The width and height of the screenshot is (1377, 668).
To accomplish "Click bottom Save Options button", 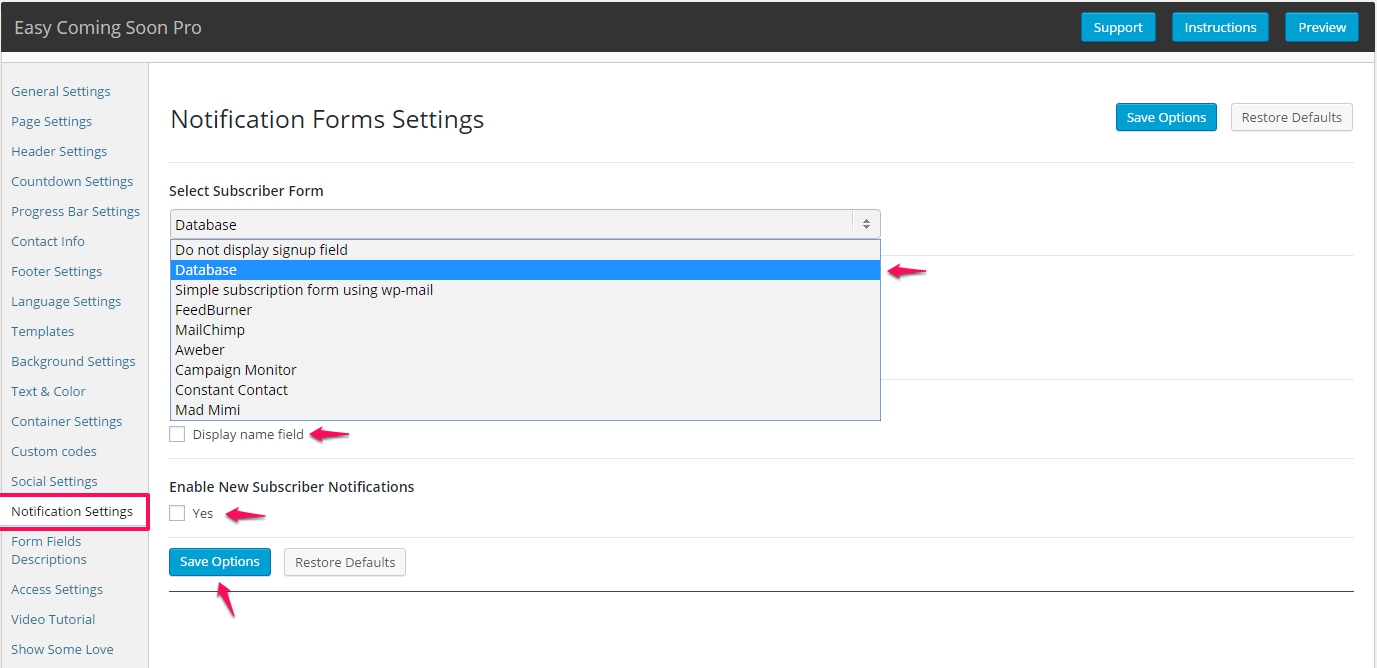I will (220, 562).
